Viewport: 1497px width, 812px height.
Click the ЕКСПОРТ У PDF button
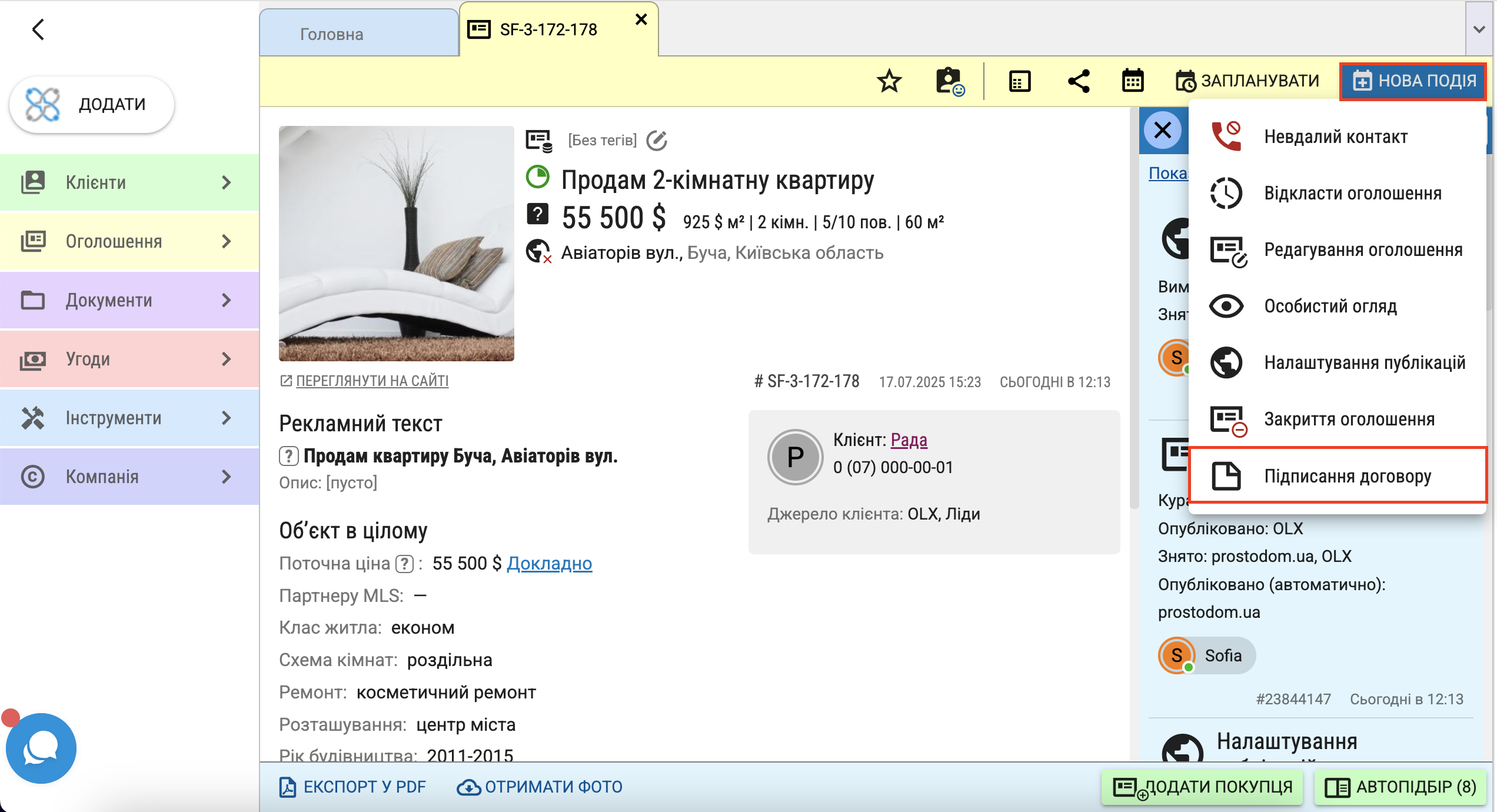click(352, 787)
